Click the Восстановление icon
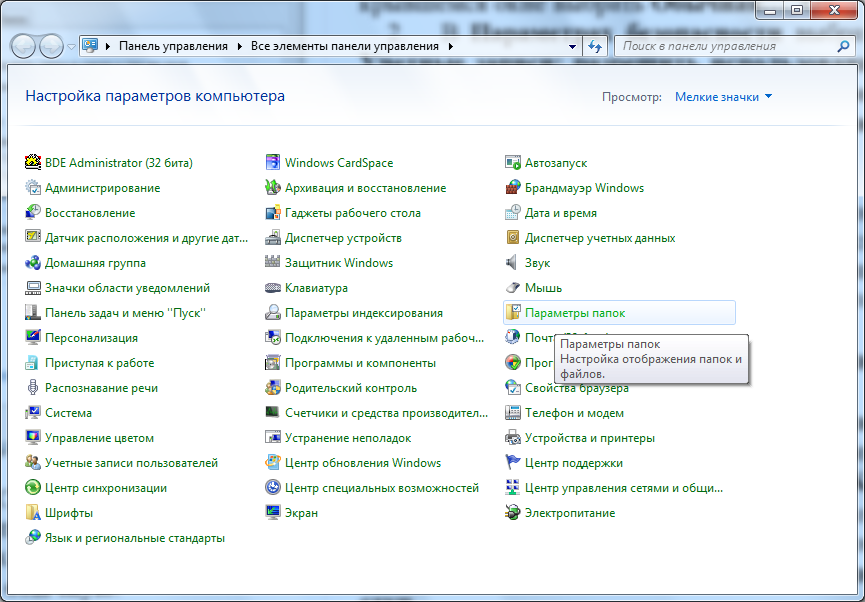Image resolution: width=865 pixels, height=602 pixels. pos(33,212)
